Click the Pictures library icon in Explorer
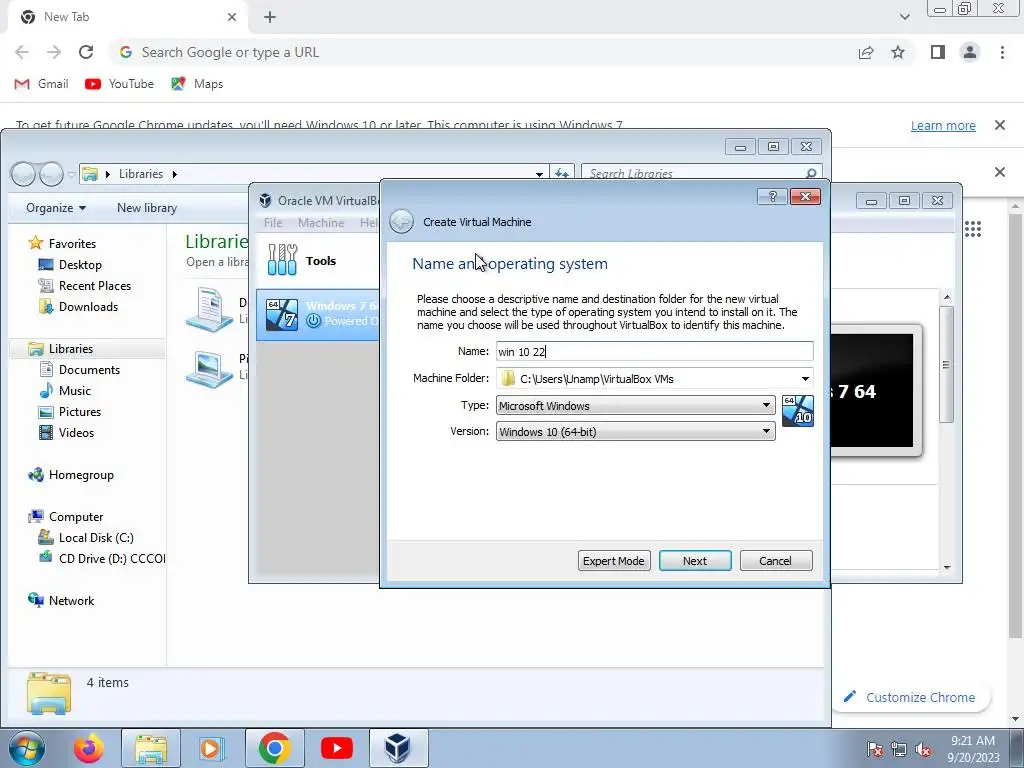 click(x=209, y=370)
